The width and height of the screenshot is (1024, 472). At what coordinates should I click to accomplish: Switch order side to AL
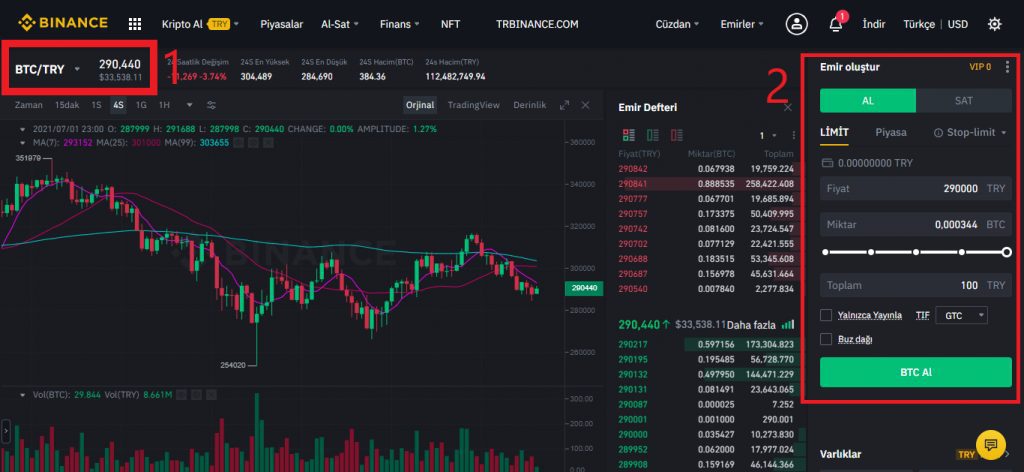(868, 101)
